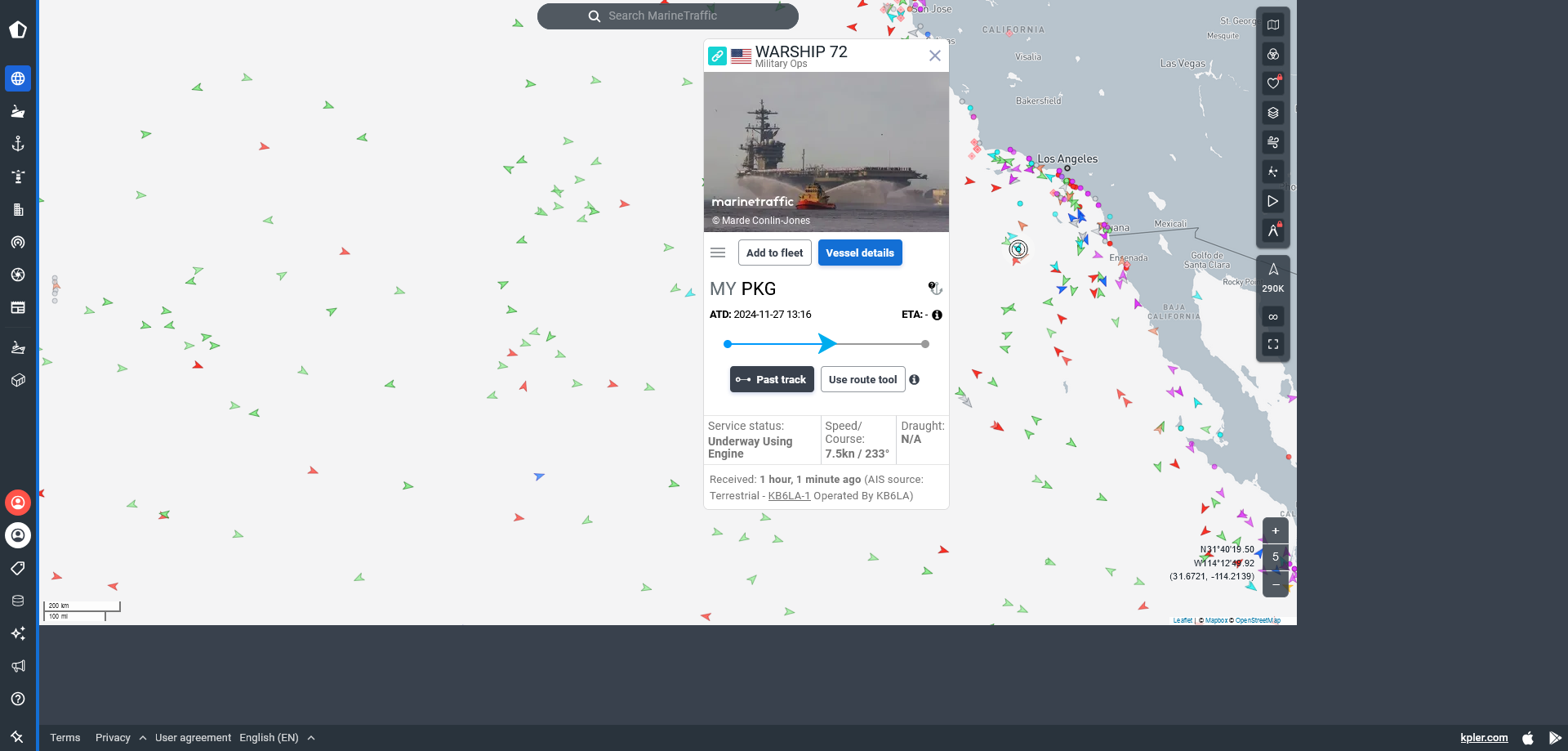Open the User agreement link

pyautogui.click(x=193, y=737)
